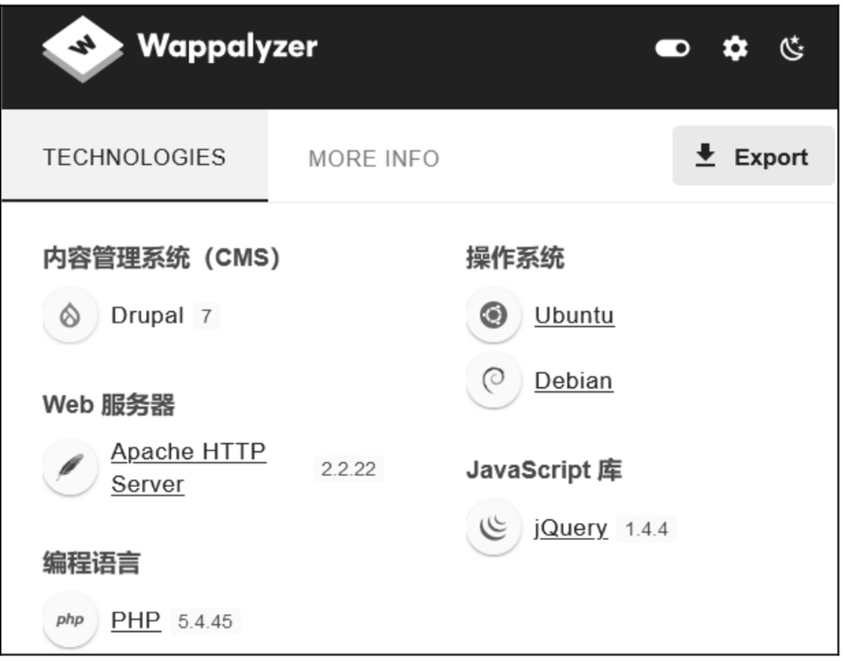843x663 pixels.
Task: Click the php logo icon
Action: [70, 619]
